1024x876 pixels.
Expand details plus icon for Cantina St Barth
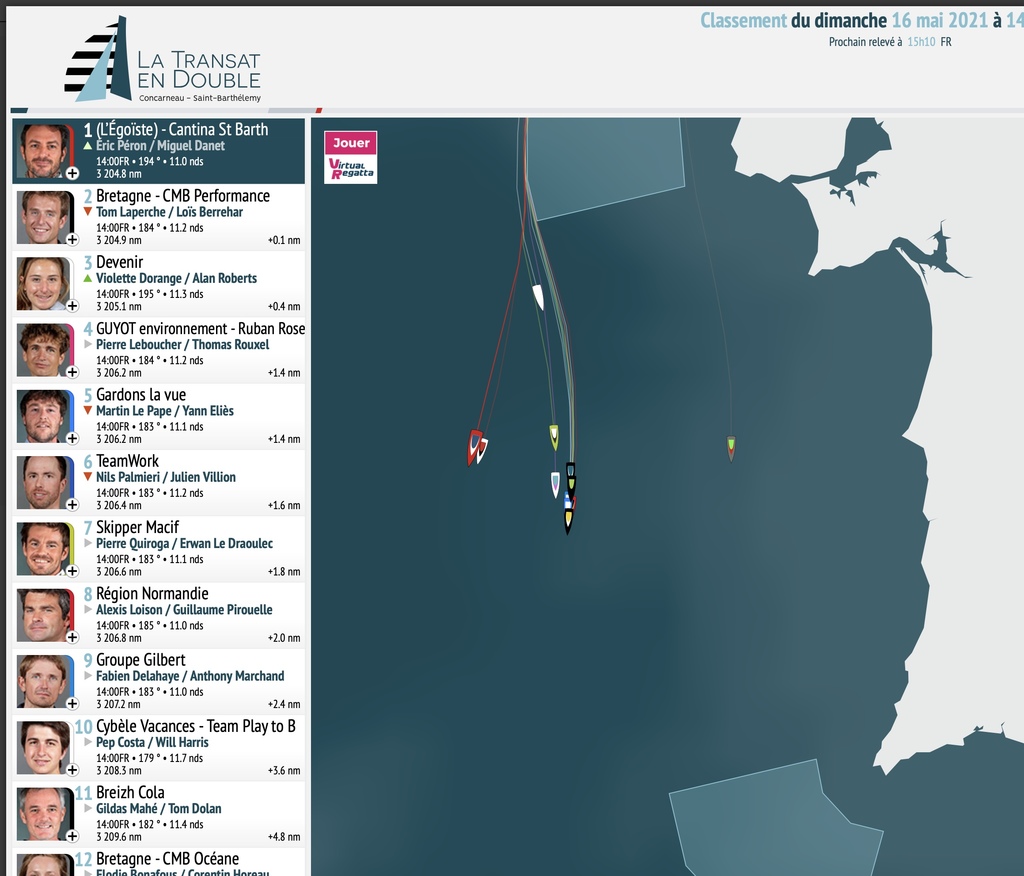[72, 173]
